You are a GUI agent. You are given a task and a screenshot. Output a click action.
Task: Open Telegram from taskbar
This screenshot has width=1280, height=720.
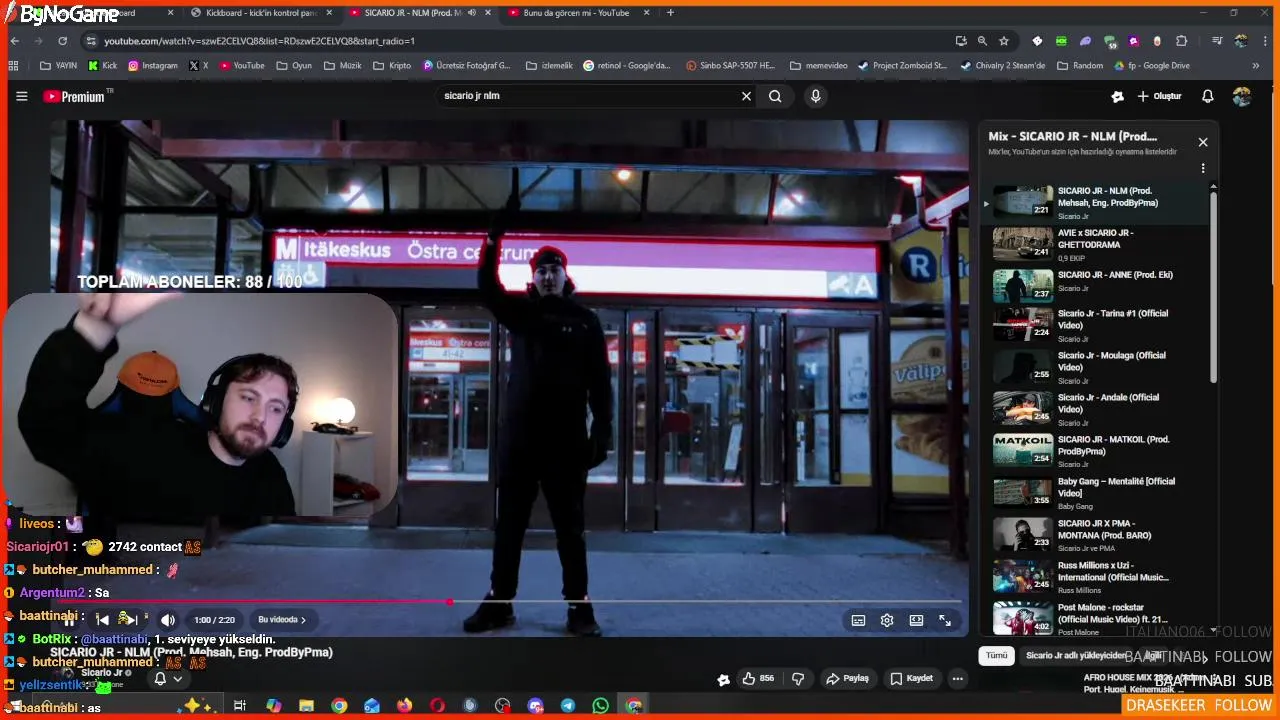point(568,706)
